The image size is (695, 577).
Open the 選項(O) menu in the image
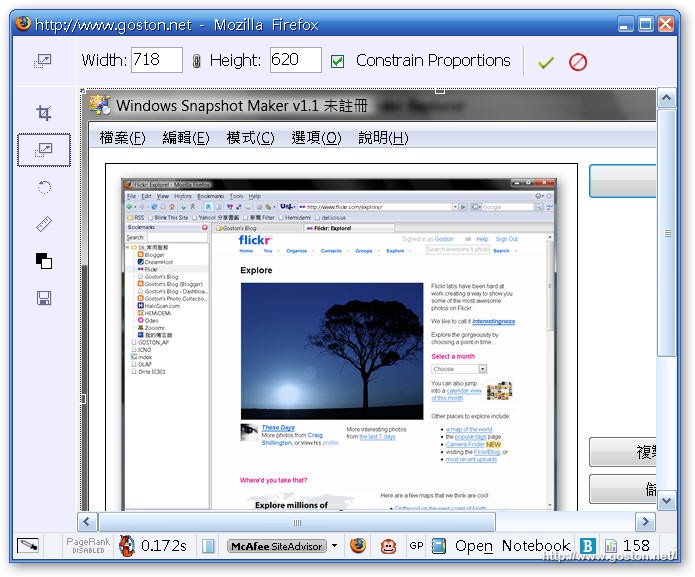click(x=316, y=138)
